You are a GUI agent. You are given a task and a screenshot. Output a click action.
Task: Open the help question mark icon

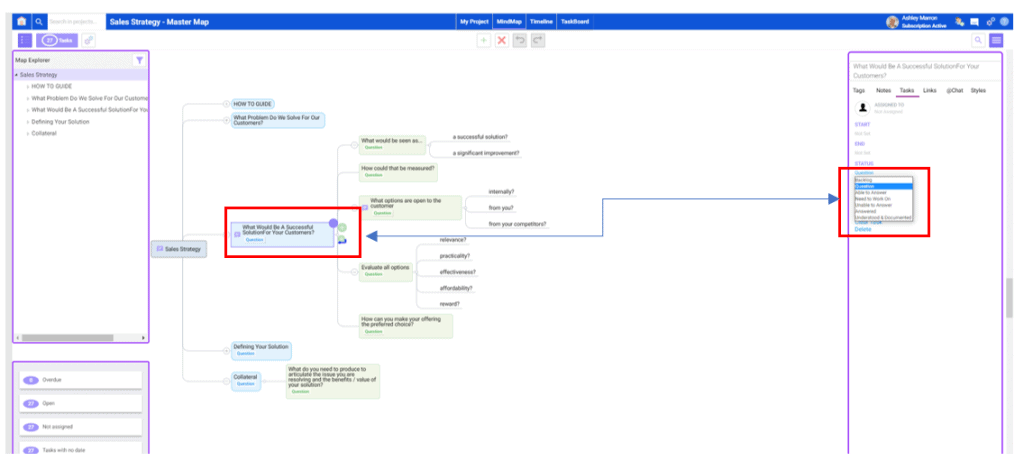[1004, 22]
